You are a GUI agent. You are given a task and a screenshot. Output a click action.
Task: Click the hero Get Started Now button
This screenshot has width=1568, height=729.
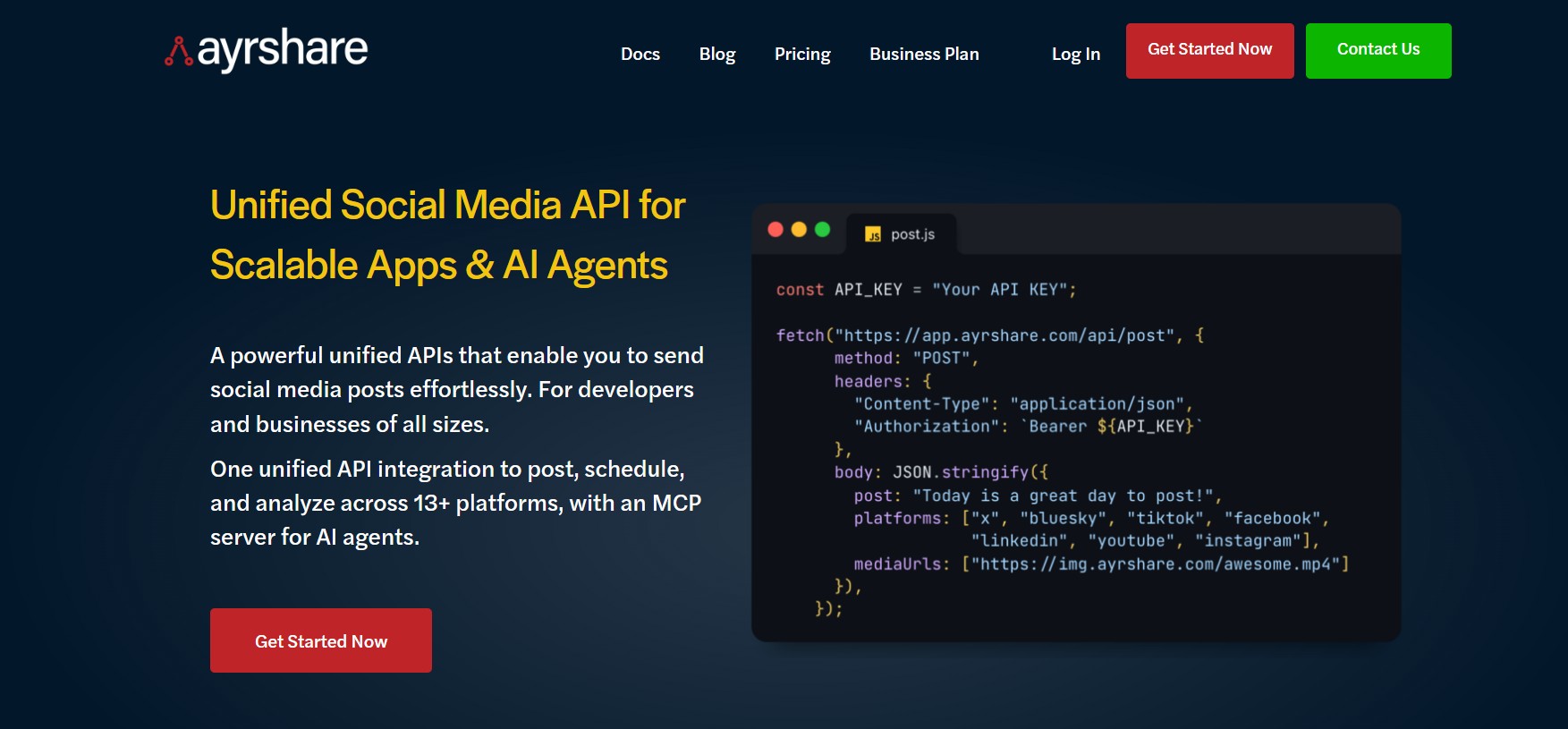click(321, 640)
